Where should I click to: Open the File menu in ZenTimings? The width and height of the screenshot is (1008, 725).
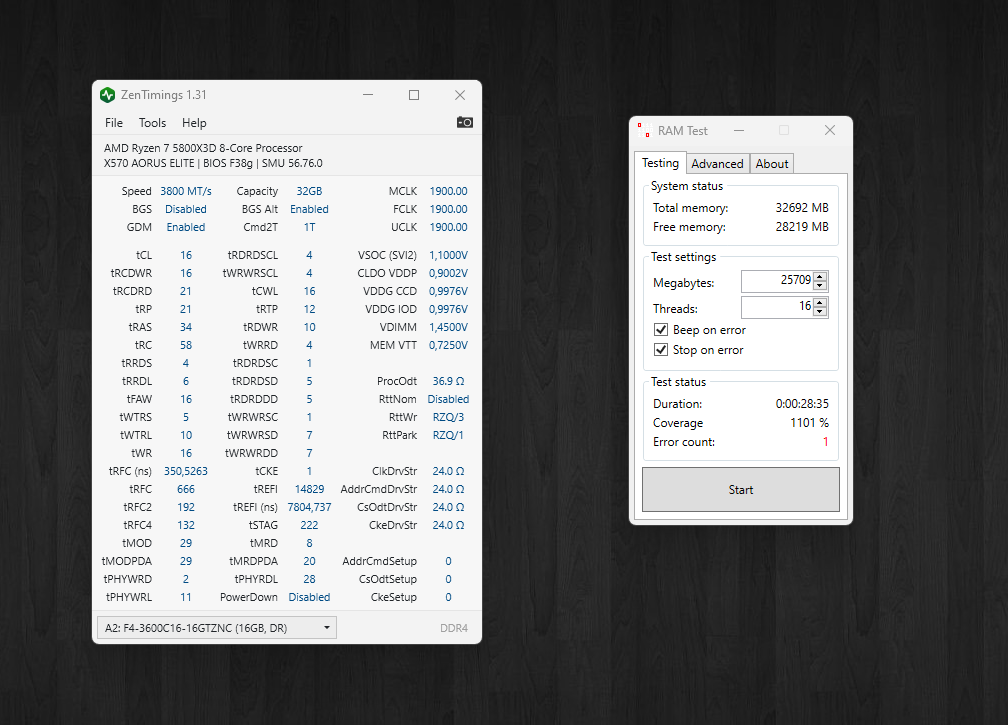tap(114, 123)
